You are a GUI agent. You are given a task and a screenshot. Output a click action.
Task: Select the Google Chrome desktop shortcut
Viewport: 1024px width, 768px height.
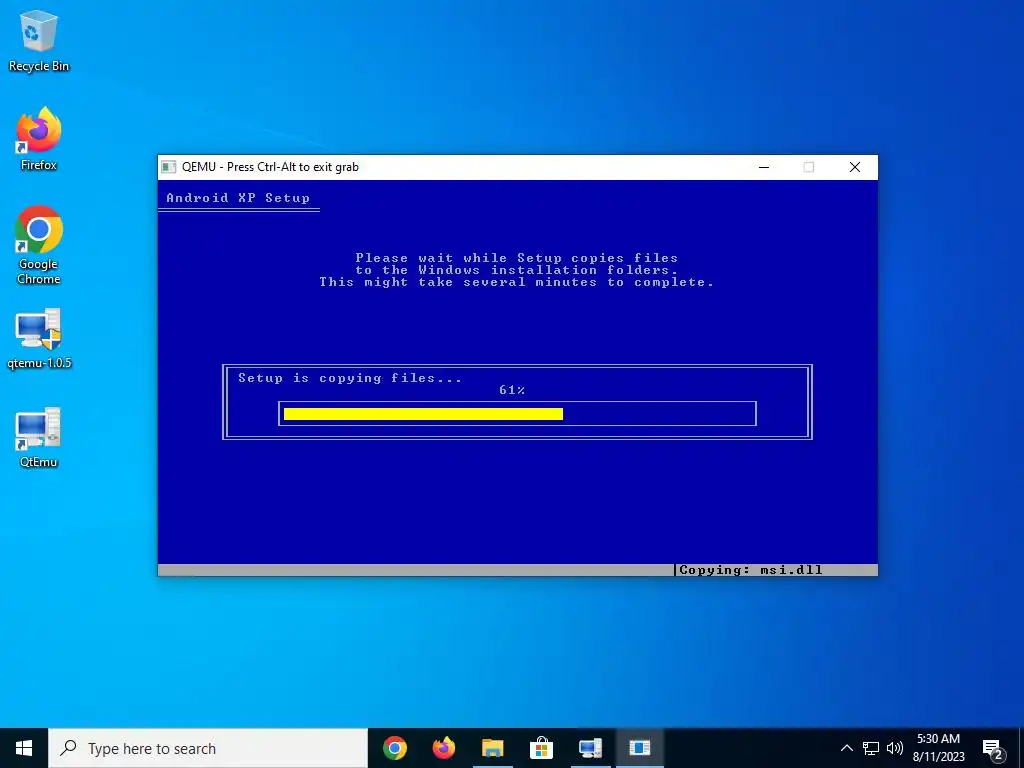coord(39,246)
